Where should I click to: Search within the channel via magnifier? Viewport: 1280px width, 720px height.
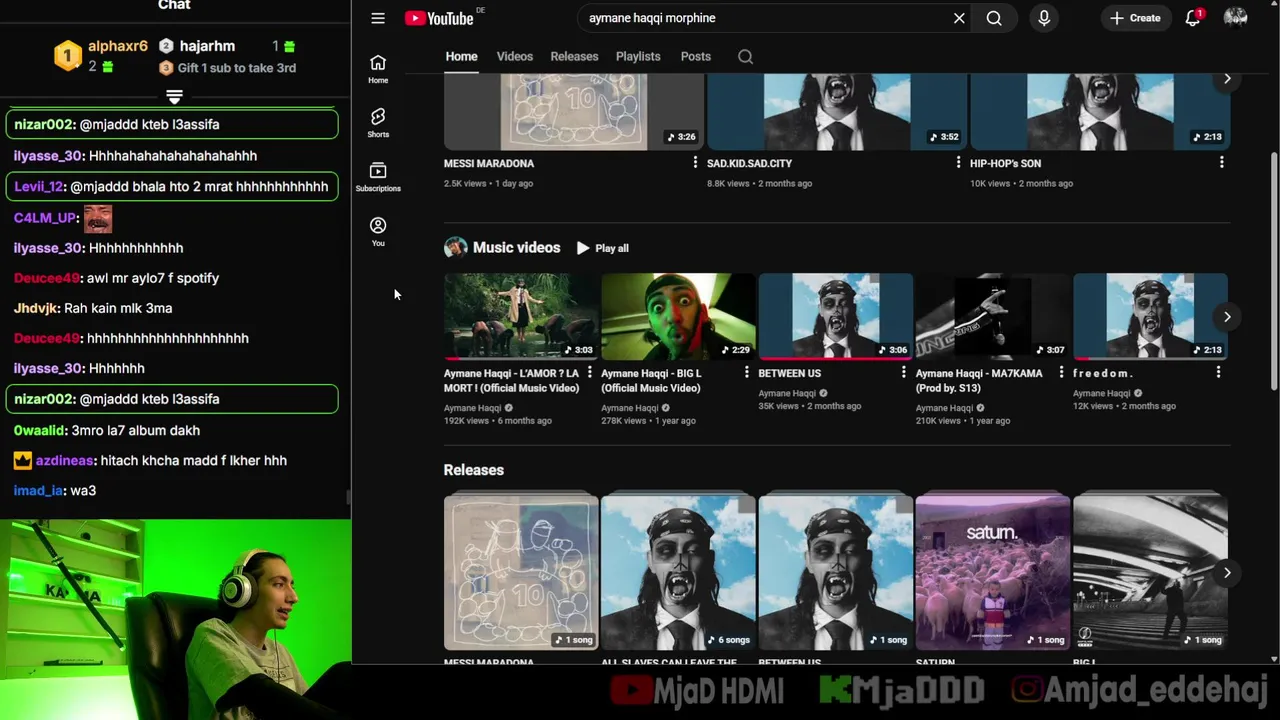[x=745, y=57]
